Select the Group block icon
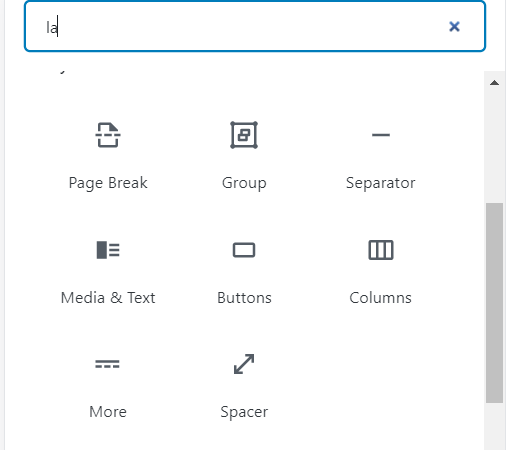The image size is (519, 450). (x=244, y=135)
